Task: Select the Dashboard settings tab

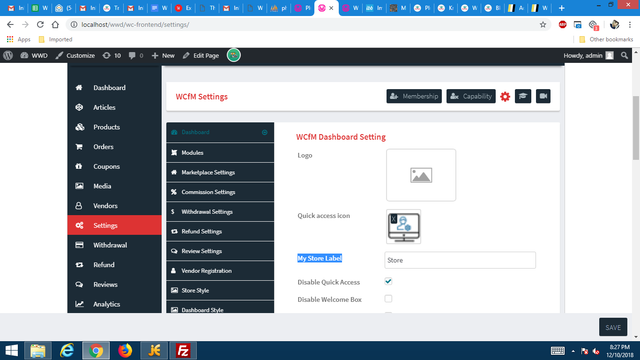Action: click(x=220, y=132)
